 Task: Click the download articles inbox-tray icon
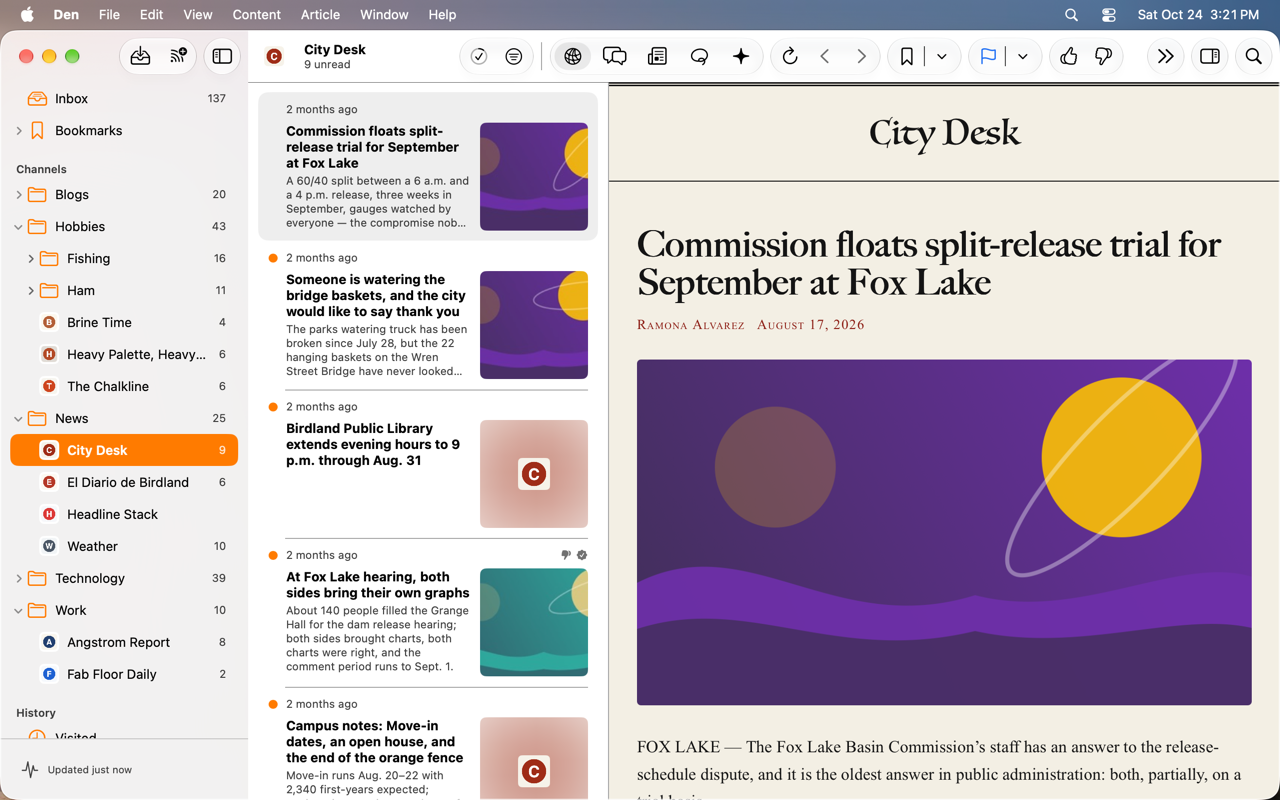pyautogui.click(x=140, y=57)
